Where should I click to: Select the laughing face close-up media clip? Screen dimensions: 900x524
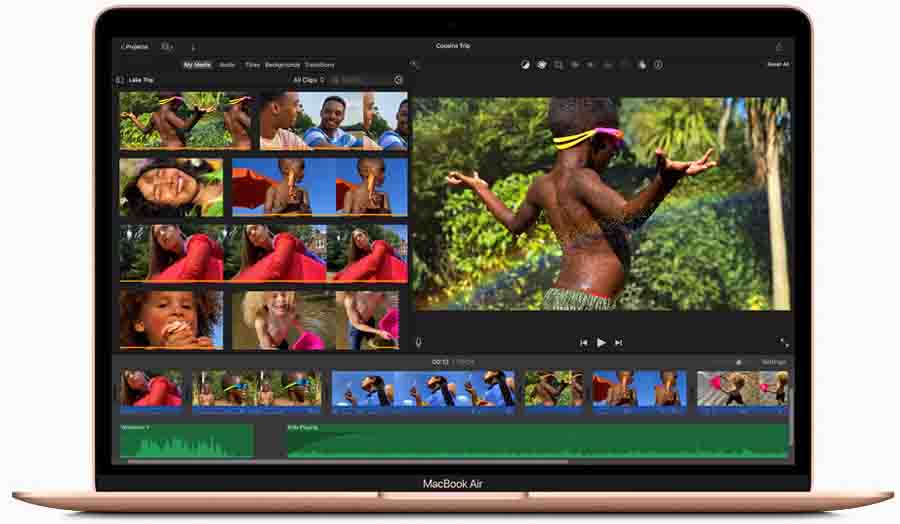[x=171, y=187]
